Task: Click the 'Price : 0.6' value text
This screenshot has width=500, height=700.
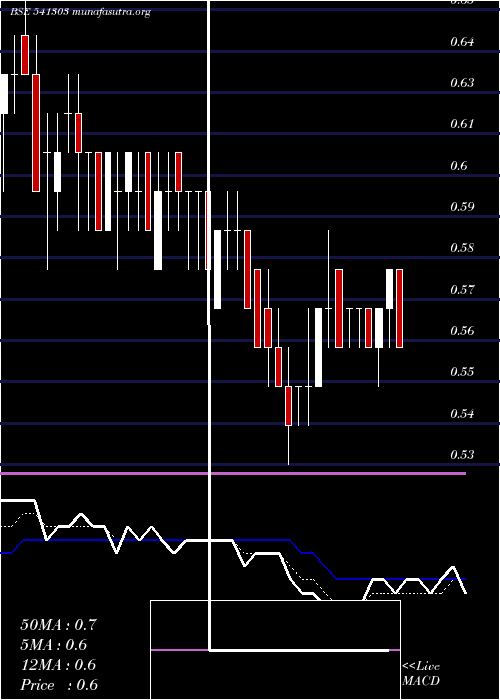Action: click(x=59, y=685)
